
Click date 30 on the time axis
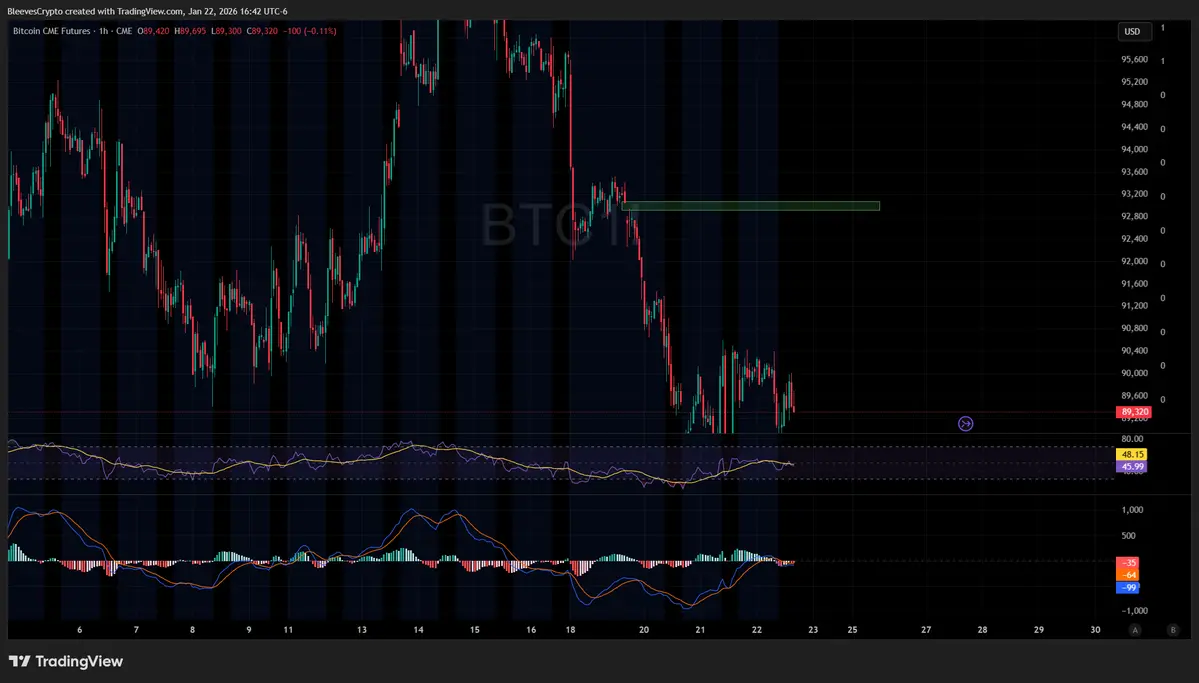(x=1096, y=630)
